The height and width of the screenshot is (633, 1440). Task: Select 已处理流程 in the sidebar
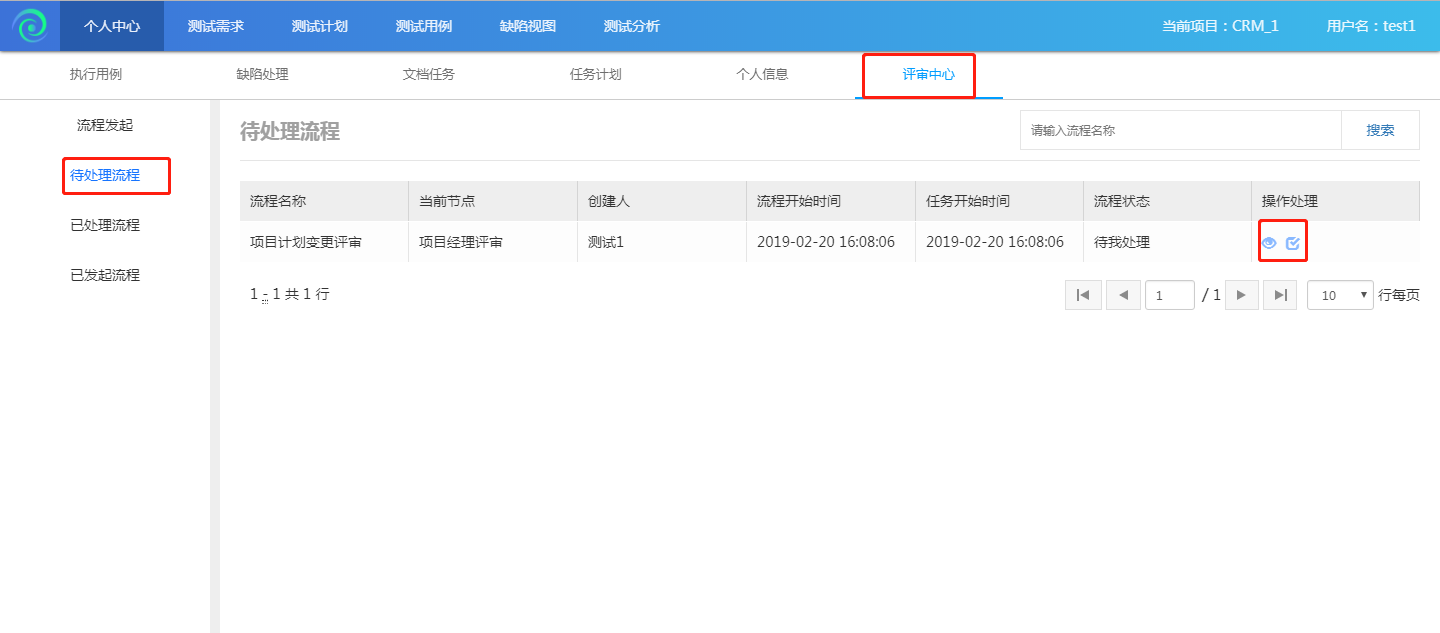tap(105, 225)
